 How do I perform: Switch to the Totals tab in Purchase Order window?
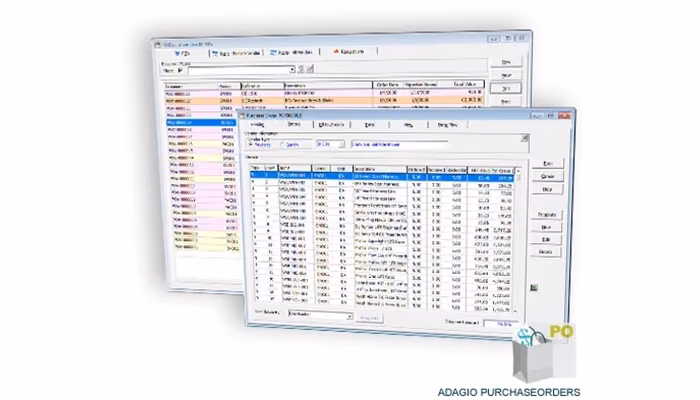point(369,125)
